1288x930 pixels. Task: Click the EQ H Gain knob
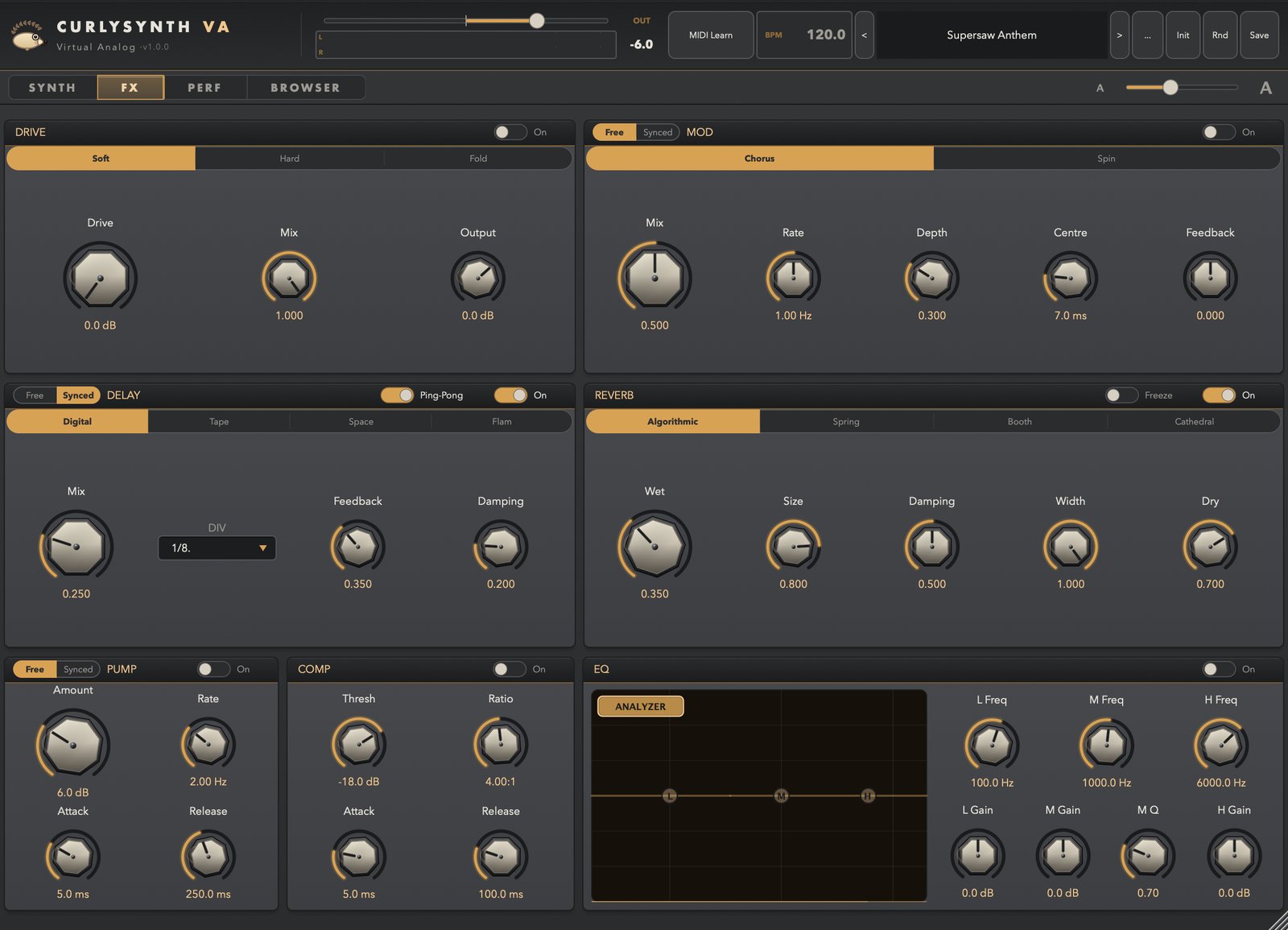(x=1233, y=855)
